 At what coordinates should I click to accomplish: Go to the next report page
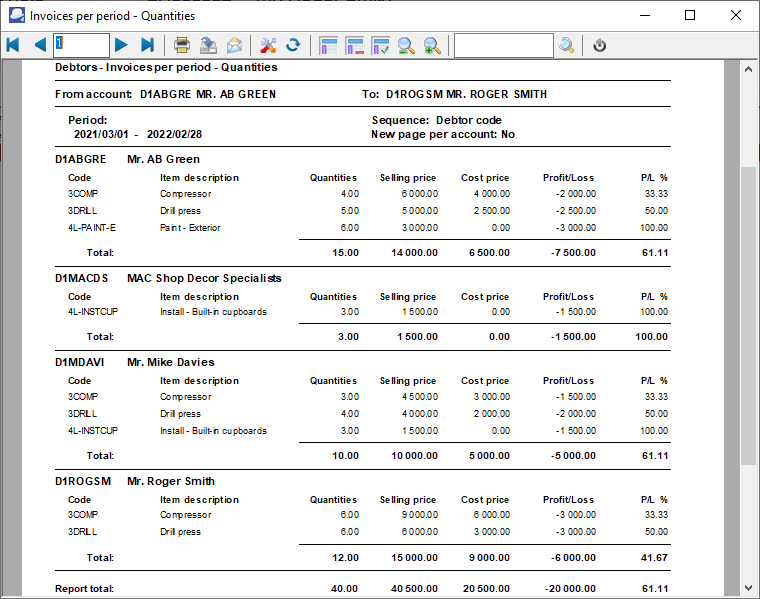(121, 45)
